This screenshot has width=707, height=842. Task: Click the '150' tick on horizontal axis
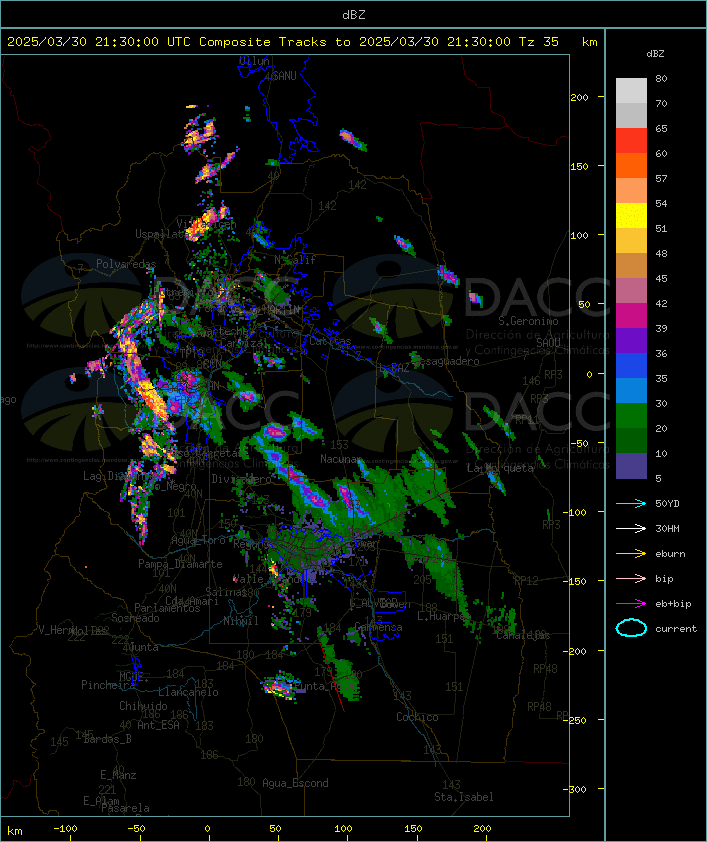pos(413,829)
